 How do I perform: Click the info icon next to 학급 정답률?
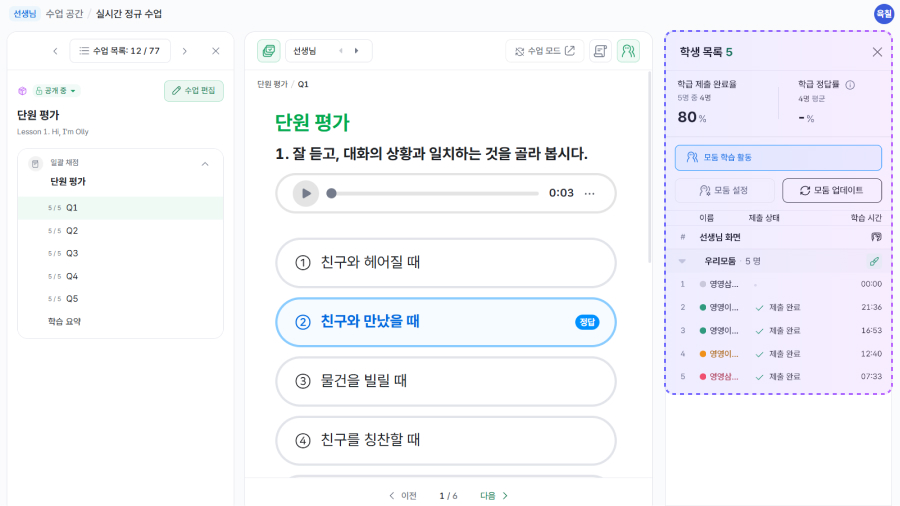pyautogui.click(x=850, y=85)
